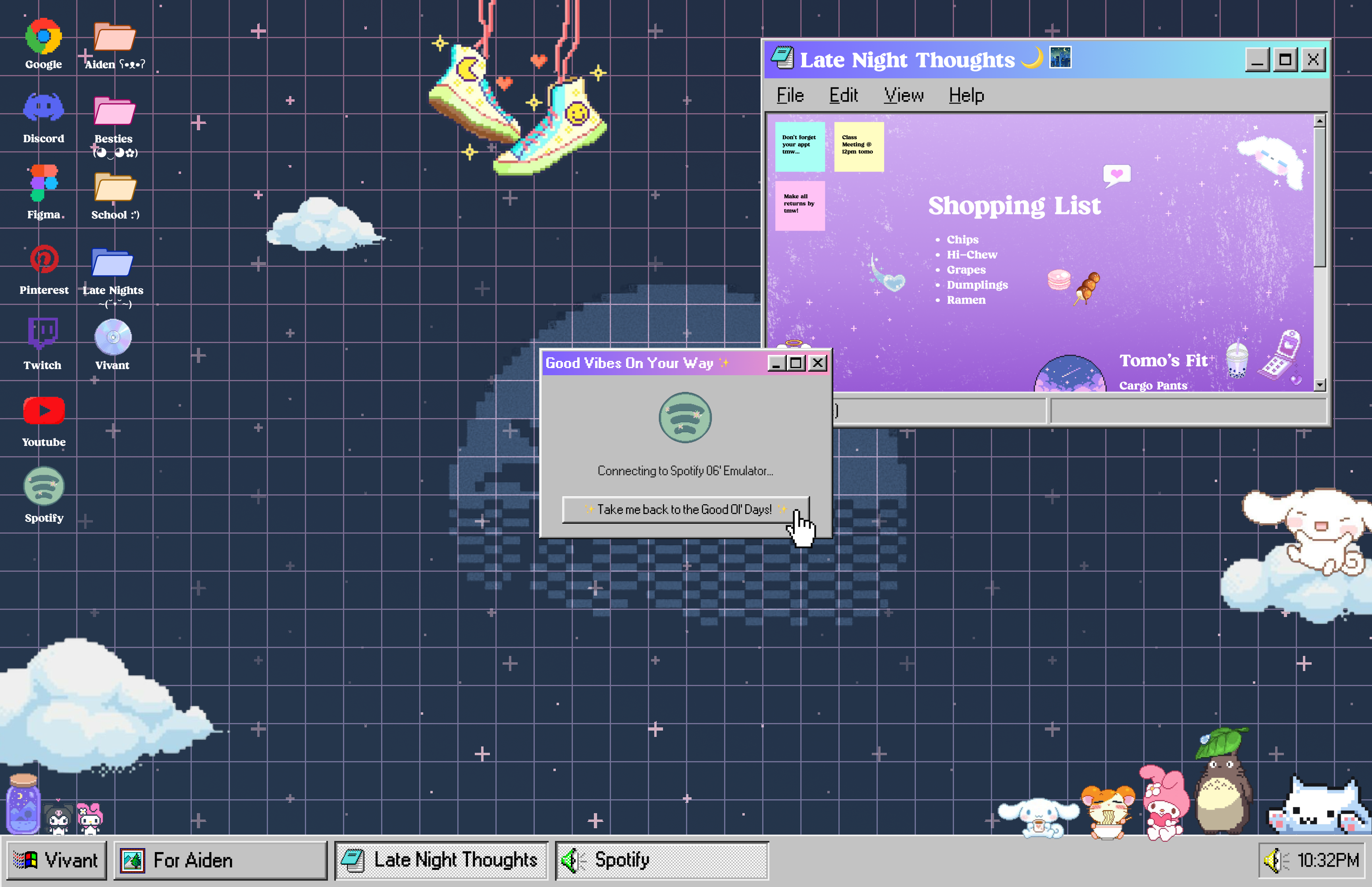Open the Vivant CD icon
Image resolution: width=1372 pixels, height=887 pixels.
click(x=113, y=337)
